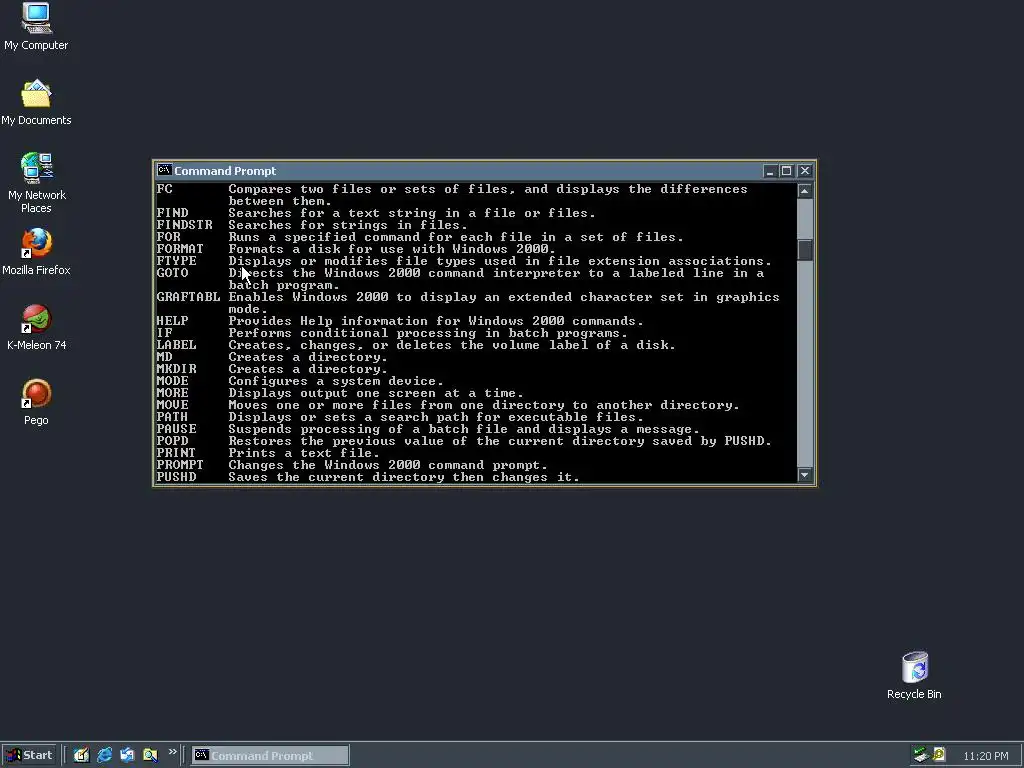The image size is (1024, 768).
Task: Click the 11:20 PM clock
Action: click(x=985, y=756)
